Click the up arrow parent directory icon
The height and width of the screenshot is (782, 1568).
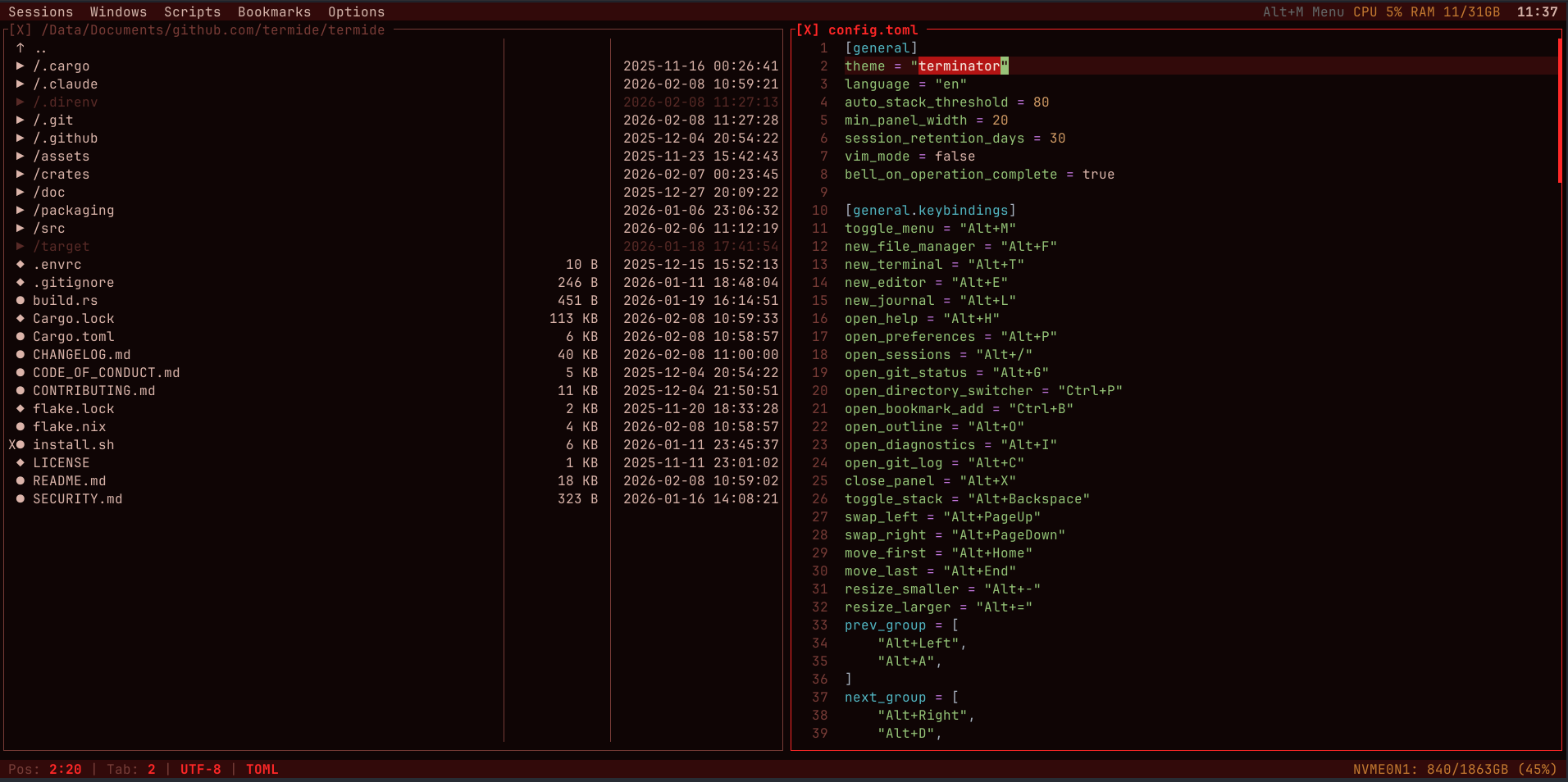[x=21, y=48]
